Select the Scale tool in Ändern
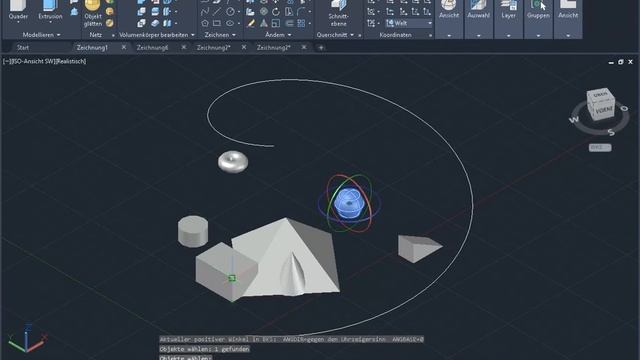640x360 pixels. [x=276, y=23]
